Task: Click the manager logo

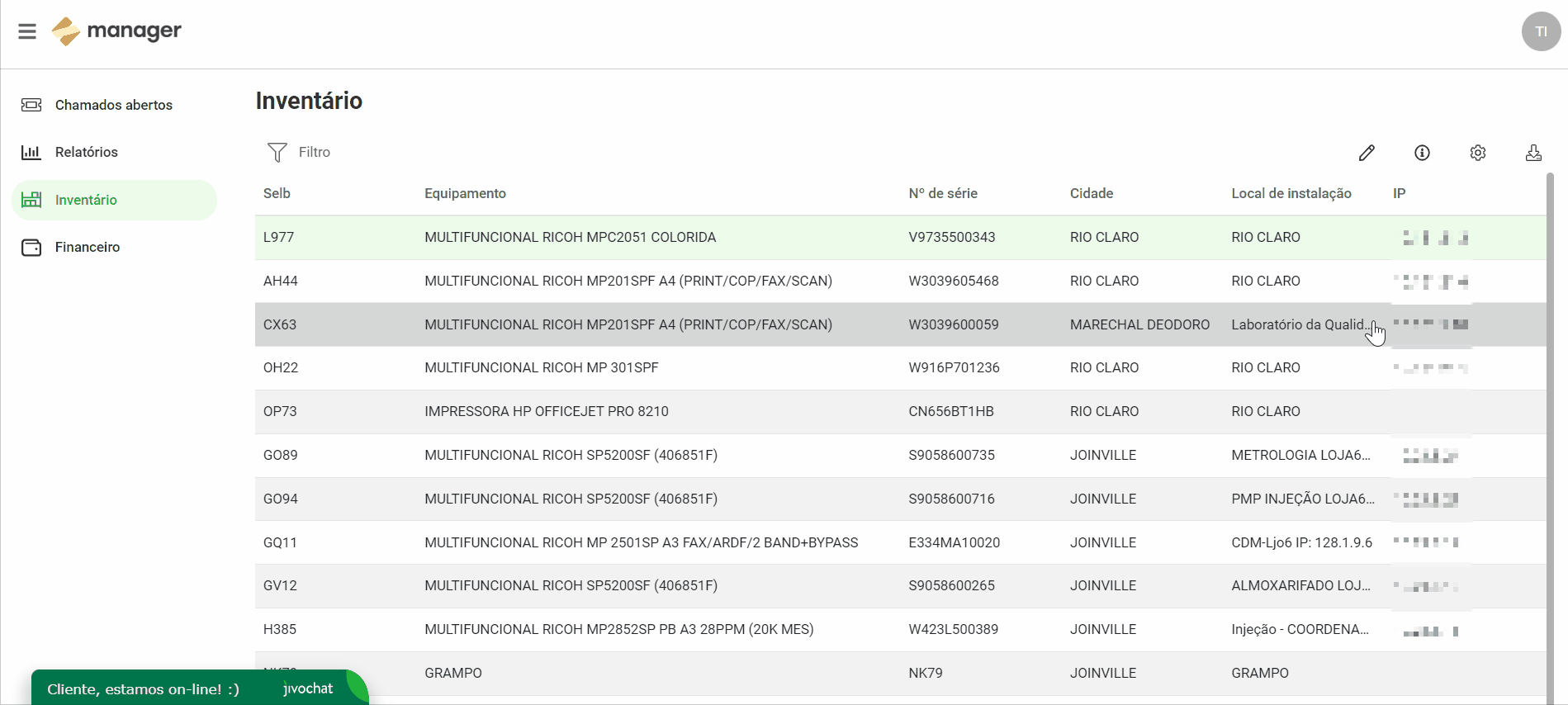Action: pyautogui.click(x=116, y=31)
